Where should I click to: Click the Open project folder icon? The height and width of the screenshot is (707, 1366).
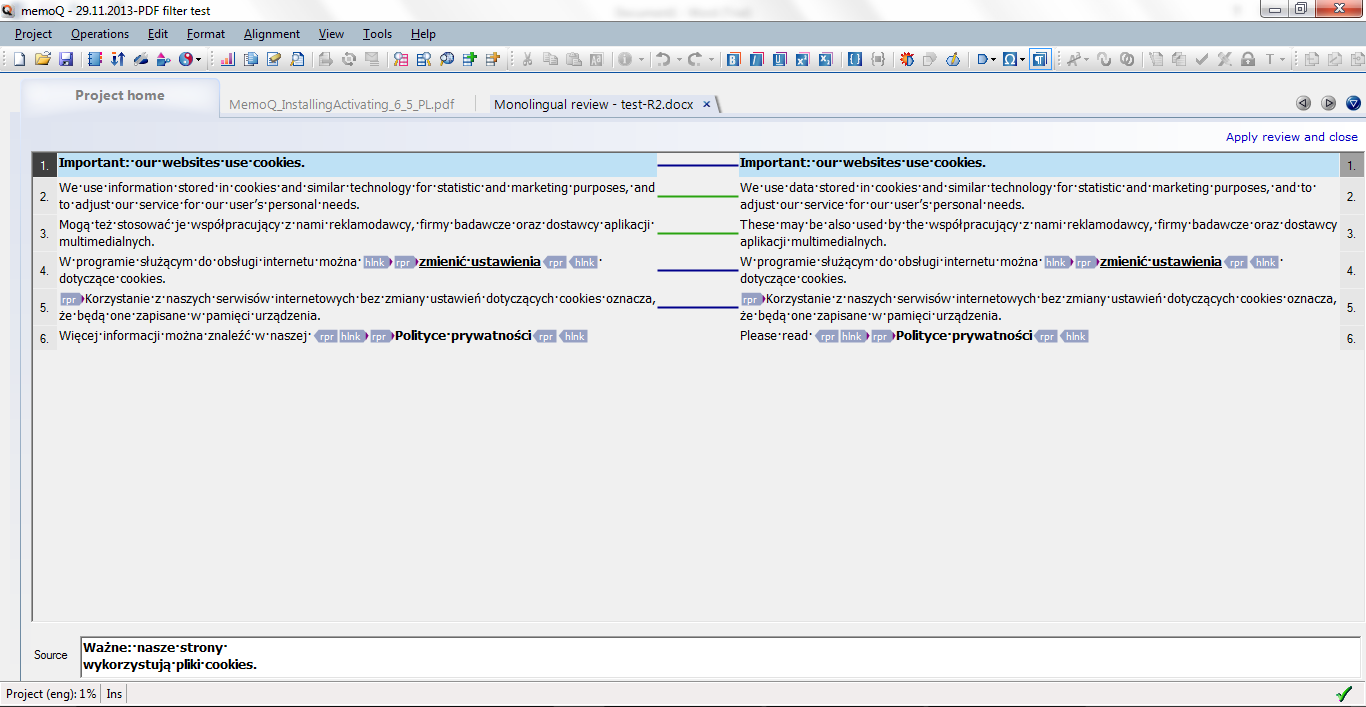pos(42,59)
